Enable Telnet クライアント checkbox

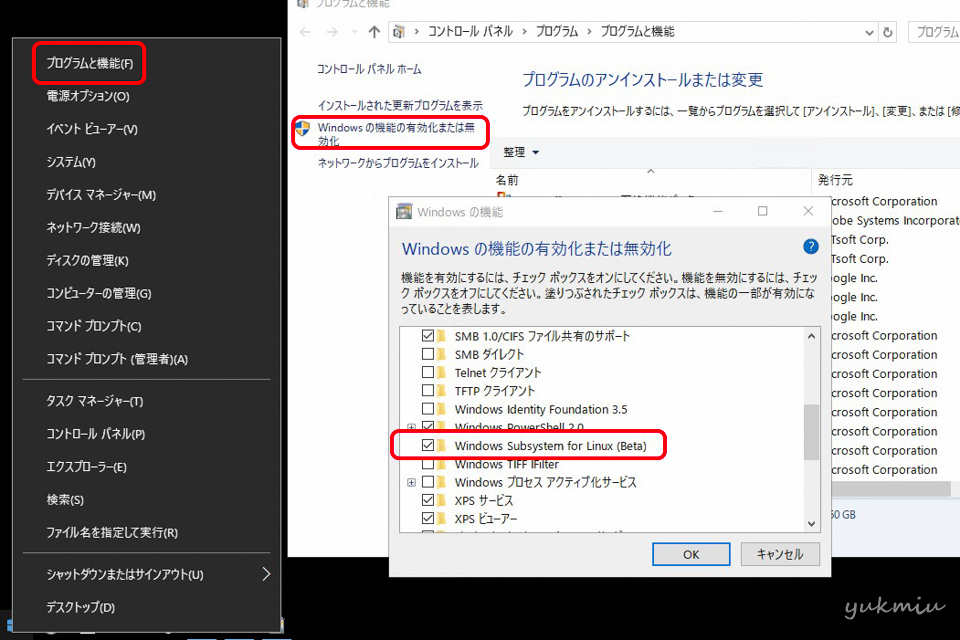coord(428,372)
